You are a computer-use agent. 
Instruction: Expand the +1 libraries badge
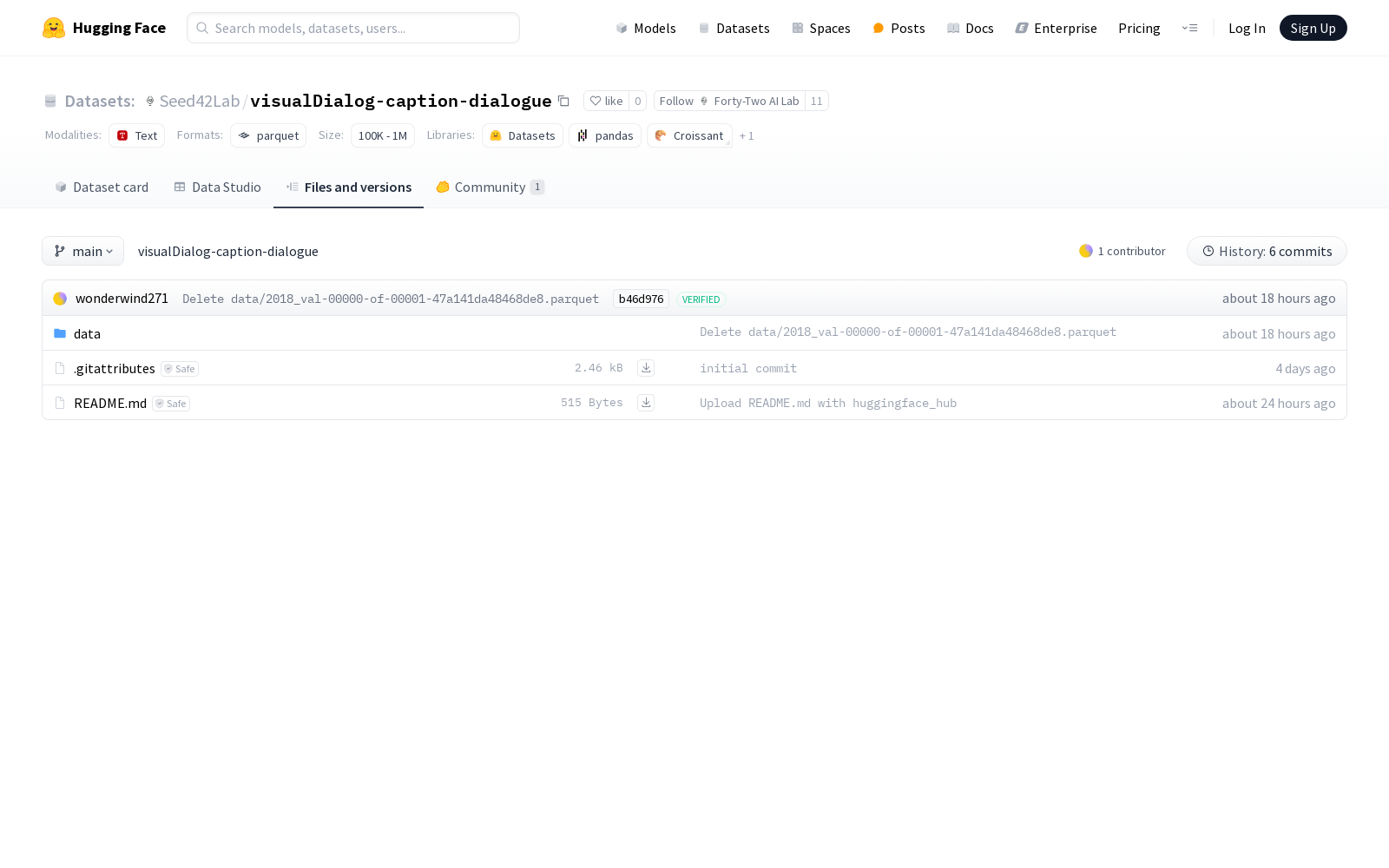pyautogui.click(x=747, y=135)
